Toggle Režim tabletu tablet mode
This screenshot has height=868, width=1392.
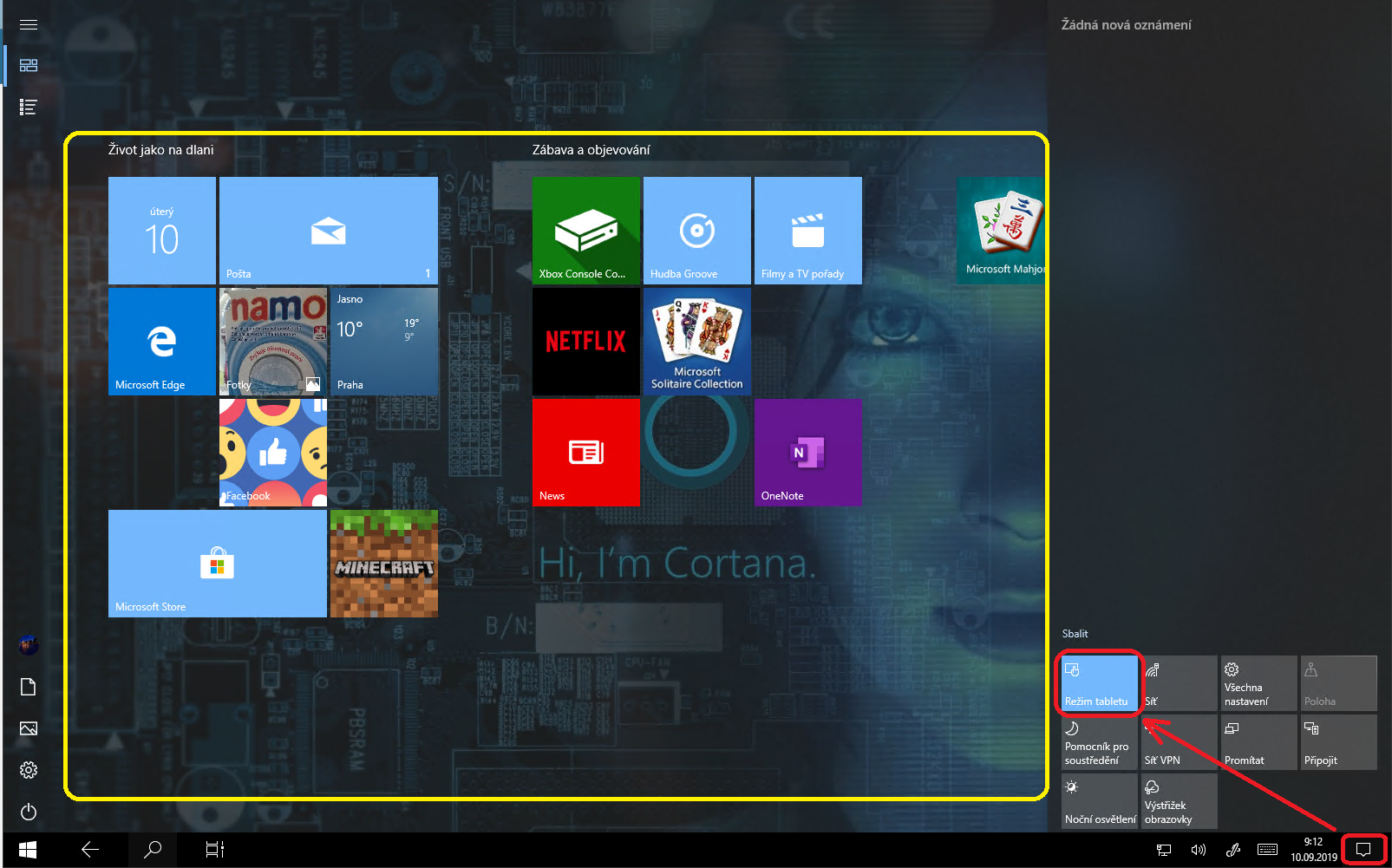click(1100, 683)
